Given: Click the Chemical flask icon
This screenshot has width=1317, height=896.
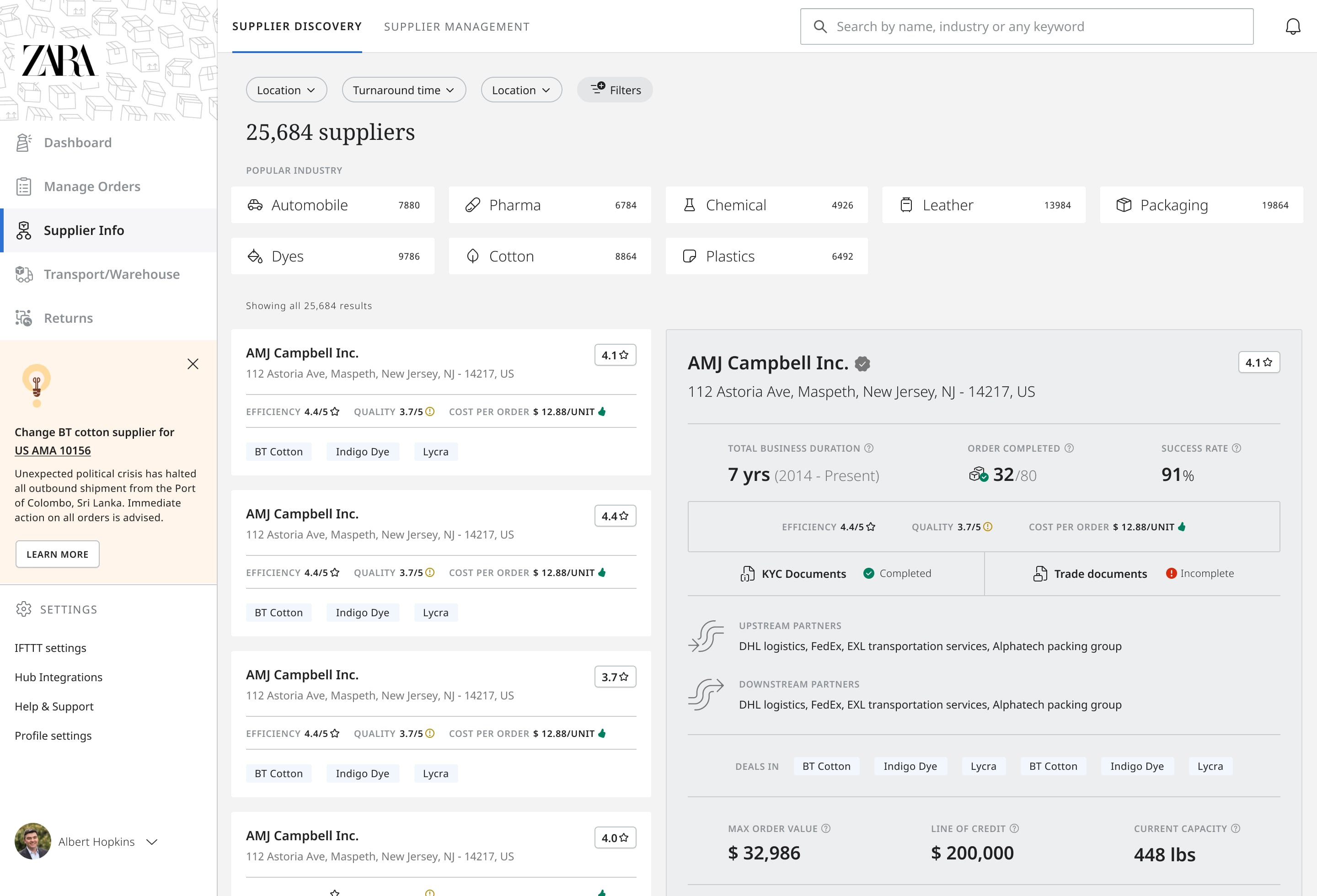Looking at the screenshot, I should coord(690,205).
